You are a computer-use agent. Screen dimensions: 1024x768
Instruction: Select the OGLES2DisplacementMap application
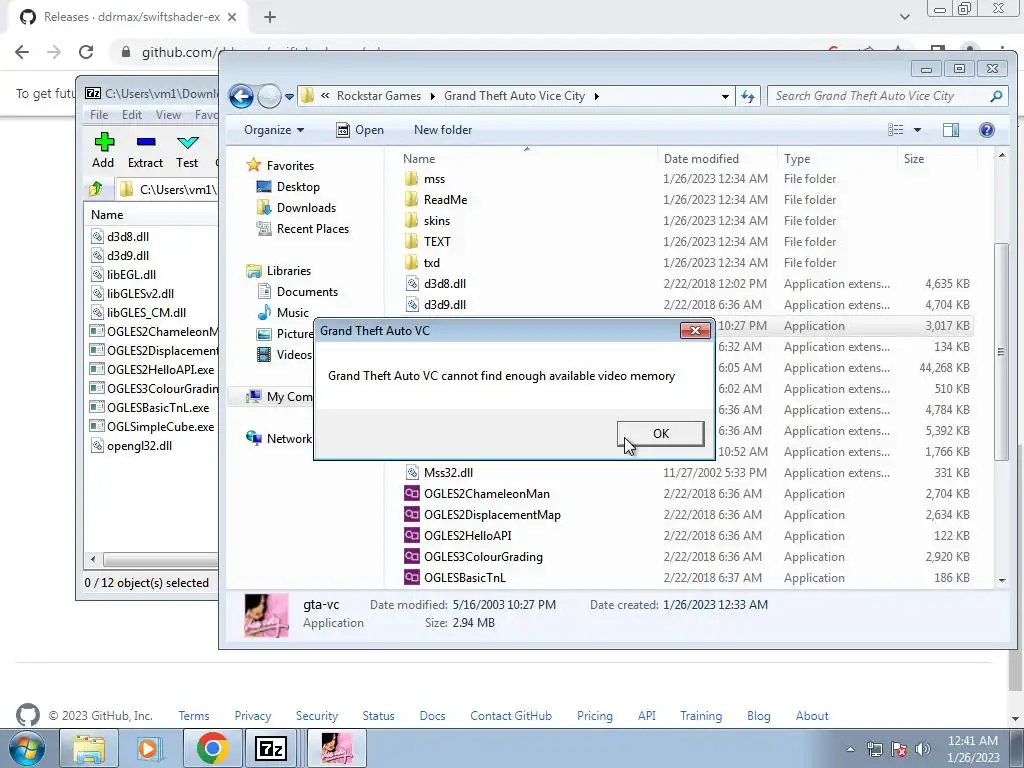pyautogui.click(x=492, y=515)
